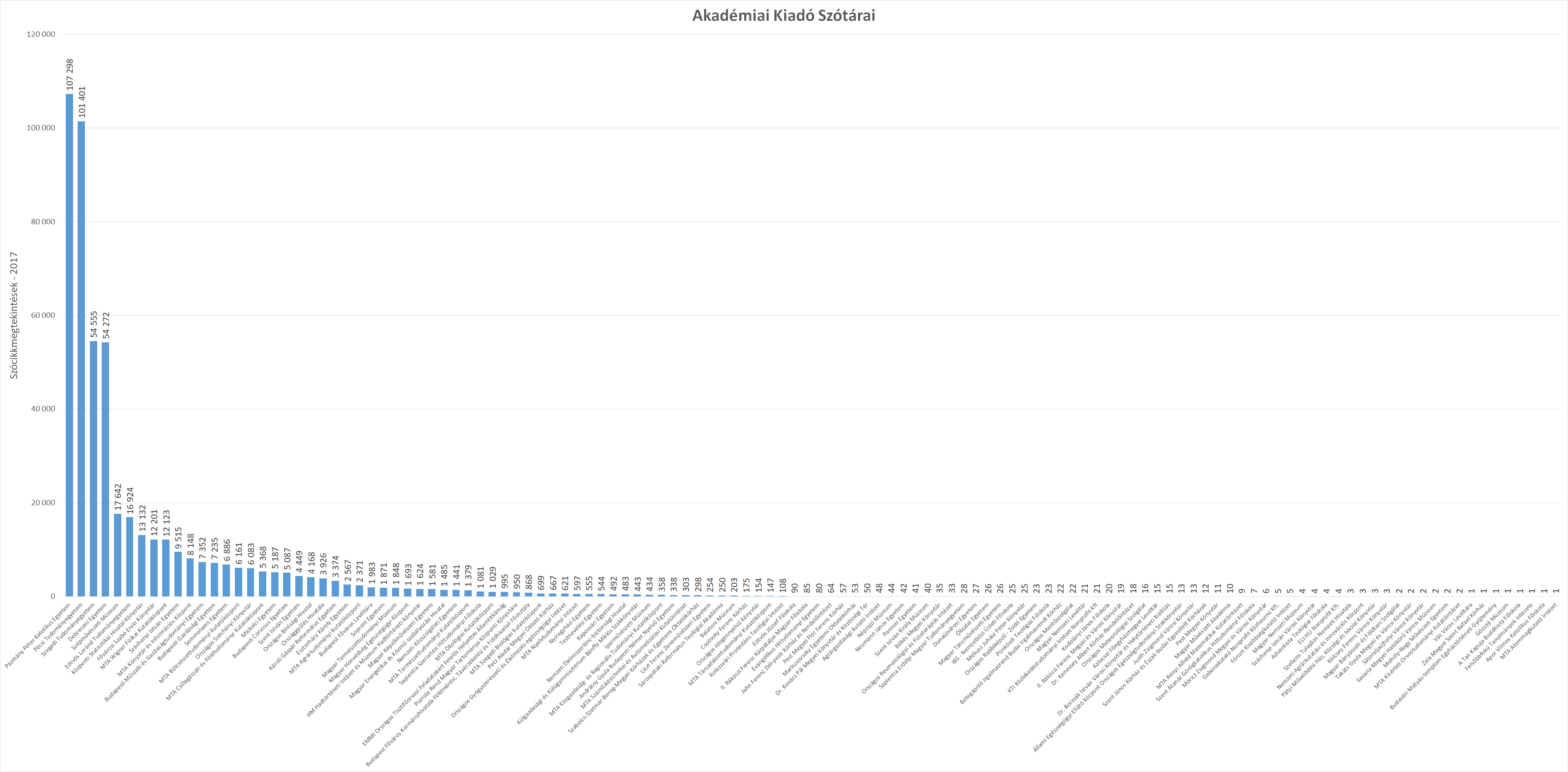This screenshot has height=772, width=1568.
Task: Click the data label '17 642'
Action: tap(118, 498)
